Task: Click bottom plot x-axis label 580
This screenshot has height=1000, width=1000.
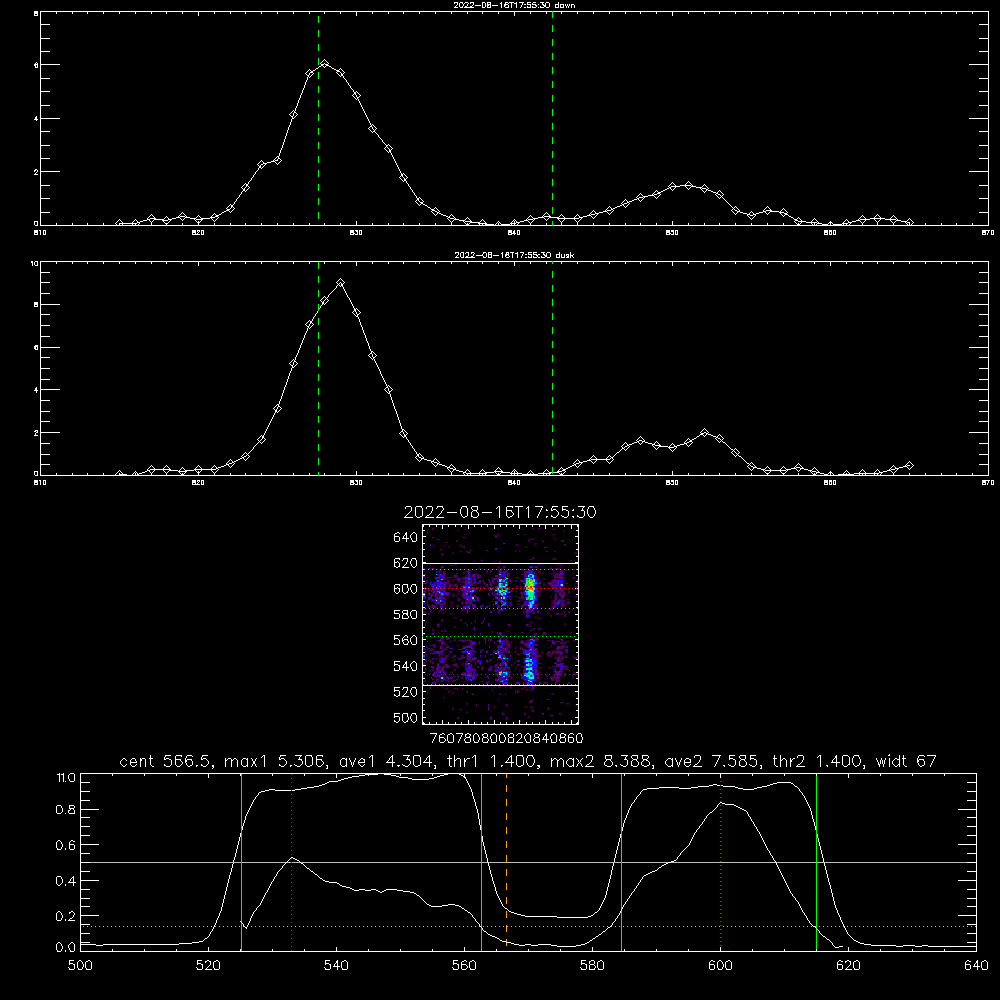Action: [592, 966]
